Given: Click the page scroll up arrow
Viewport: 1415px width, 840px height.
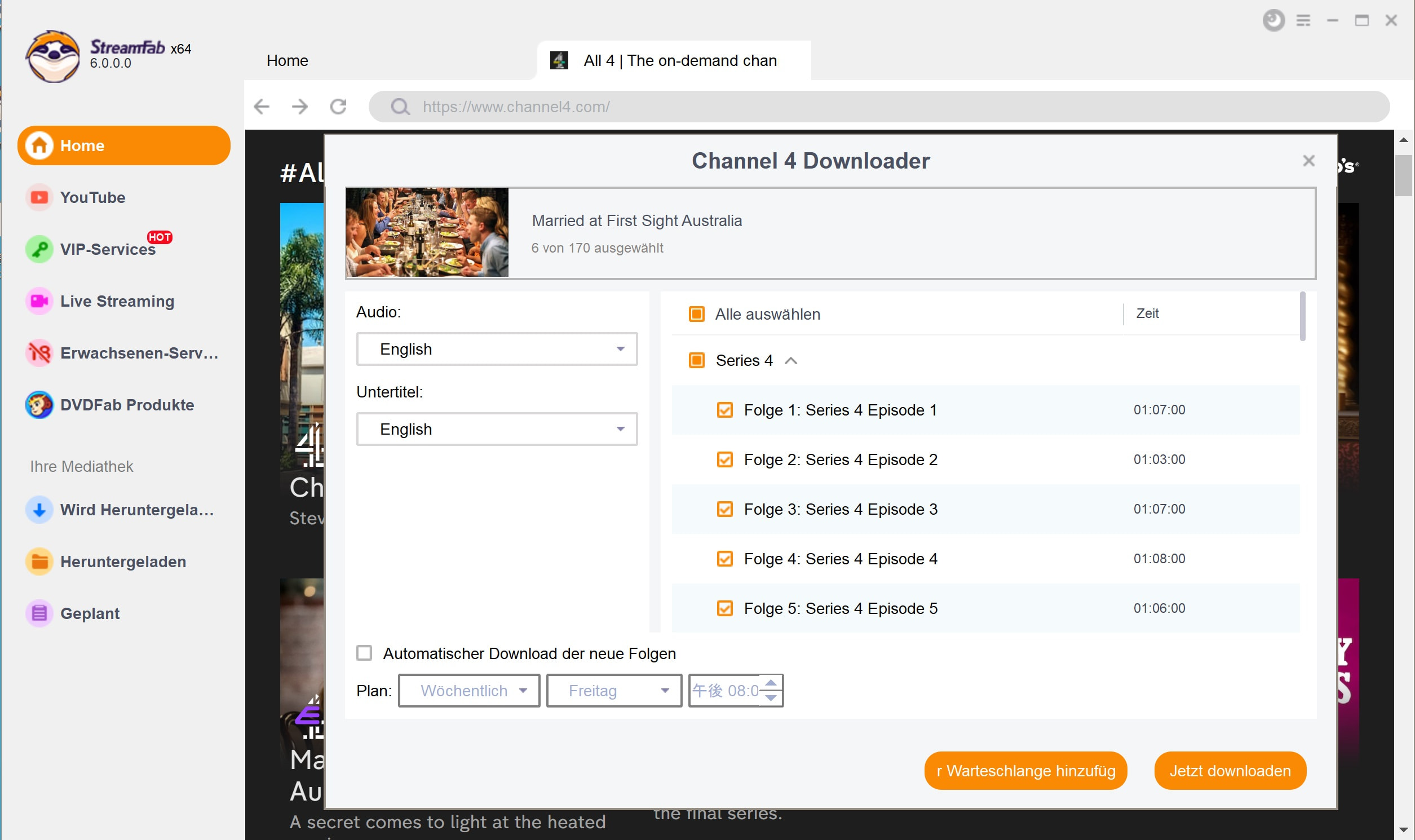Looking at the screenshot, I should click(1404, 140).
